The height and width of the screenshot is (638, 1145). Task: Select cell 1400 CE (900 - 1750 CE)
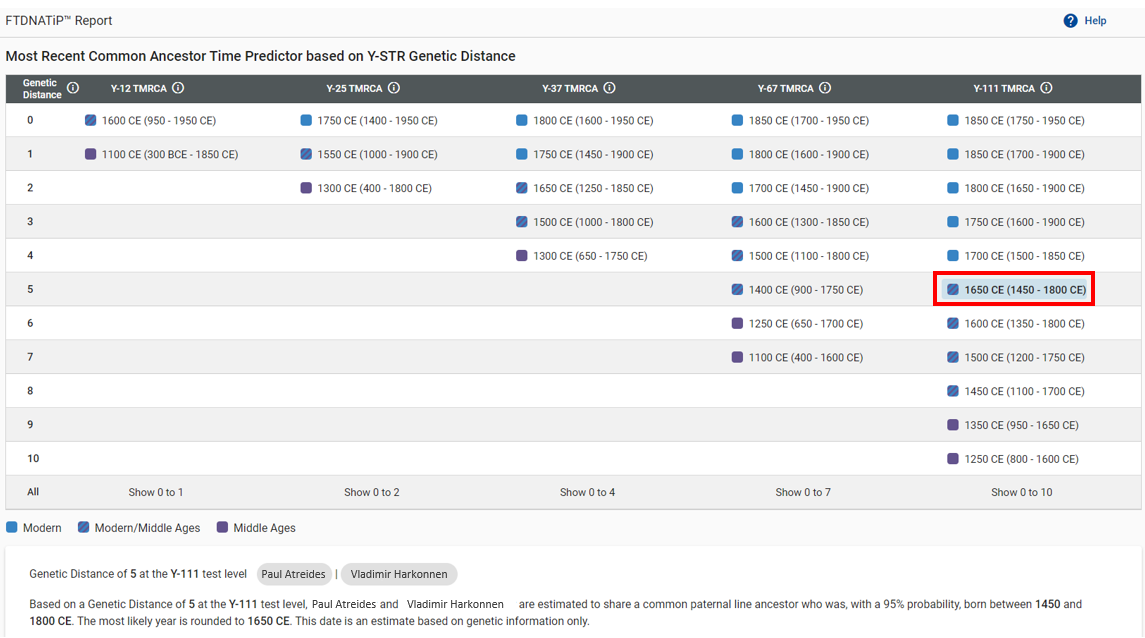point(797,290)
